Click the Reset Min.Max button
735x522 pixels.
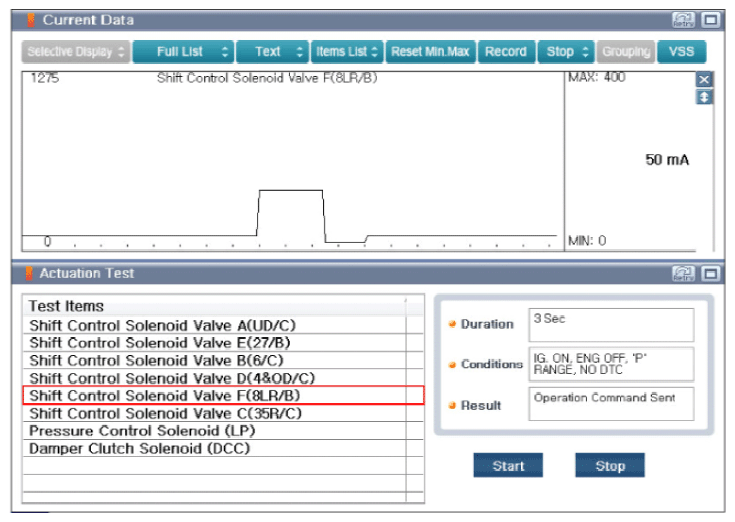pos(430,52)
